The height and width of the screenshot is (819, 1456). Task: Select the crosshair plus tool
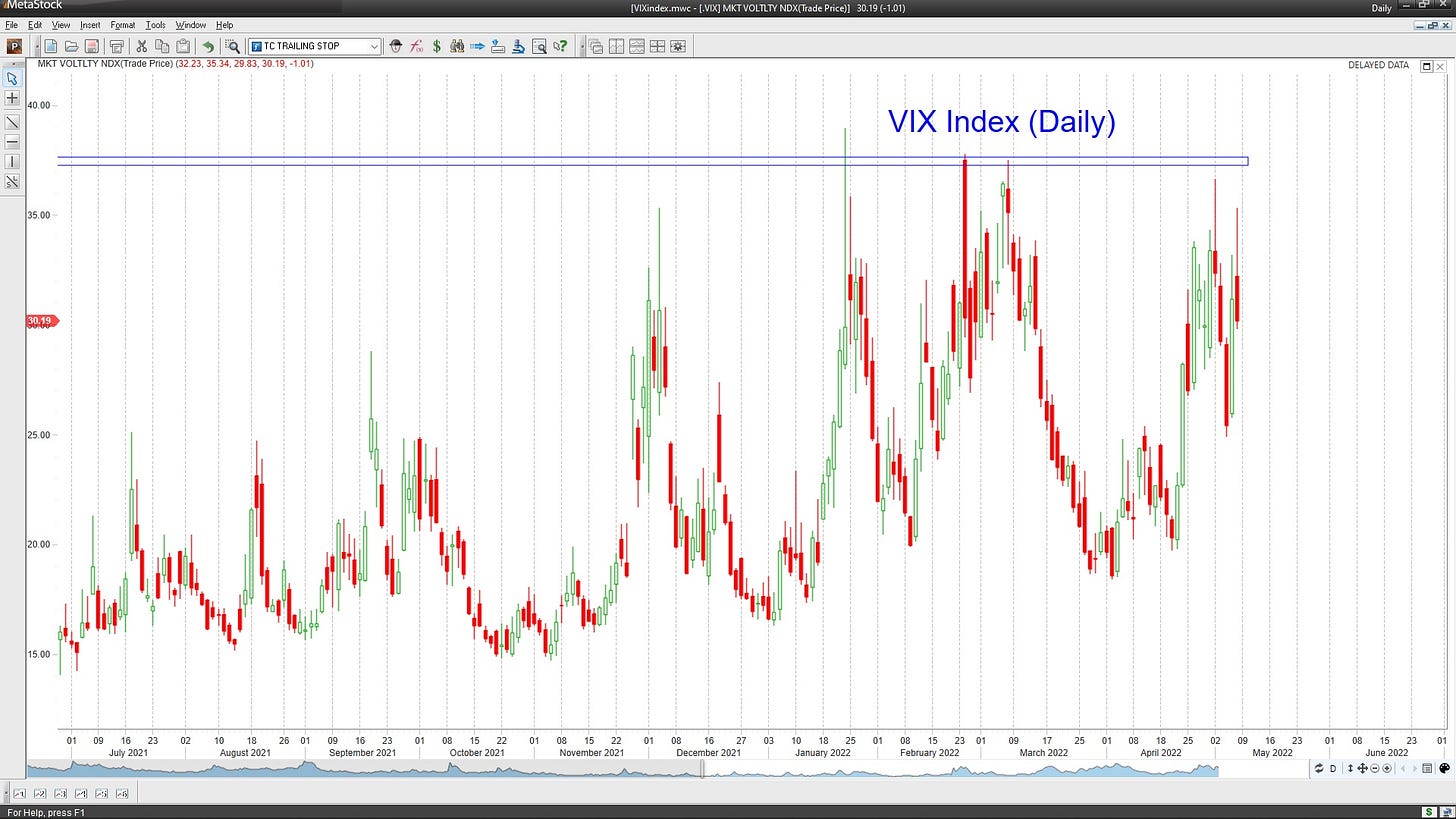coord(12,98)
